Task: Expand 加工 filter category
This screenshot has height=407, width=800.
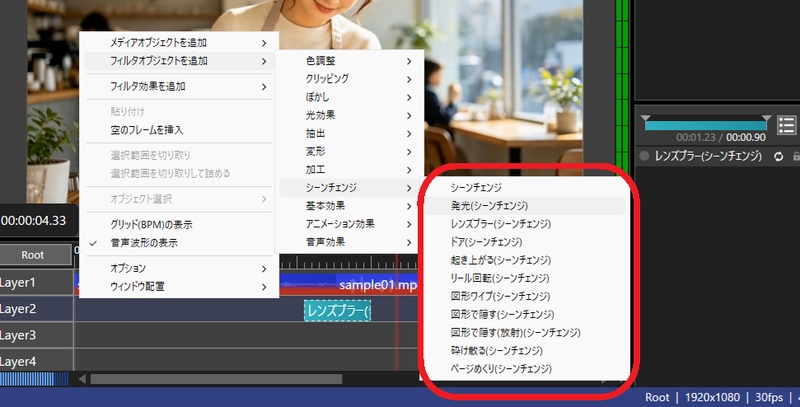Action: pos(349,170)
